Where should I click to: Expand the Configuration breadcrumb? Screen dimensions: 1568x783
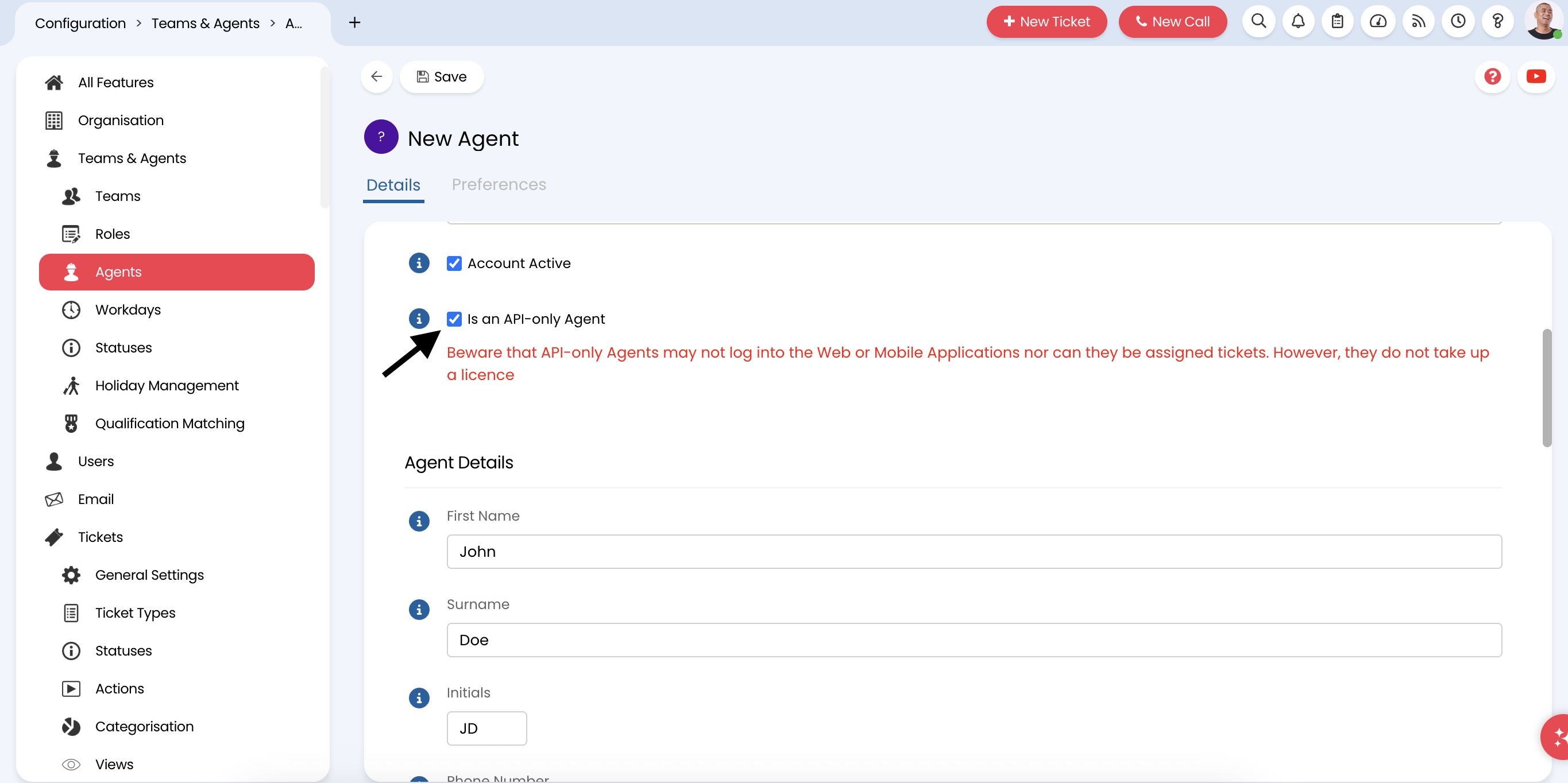pos(80,23)
